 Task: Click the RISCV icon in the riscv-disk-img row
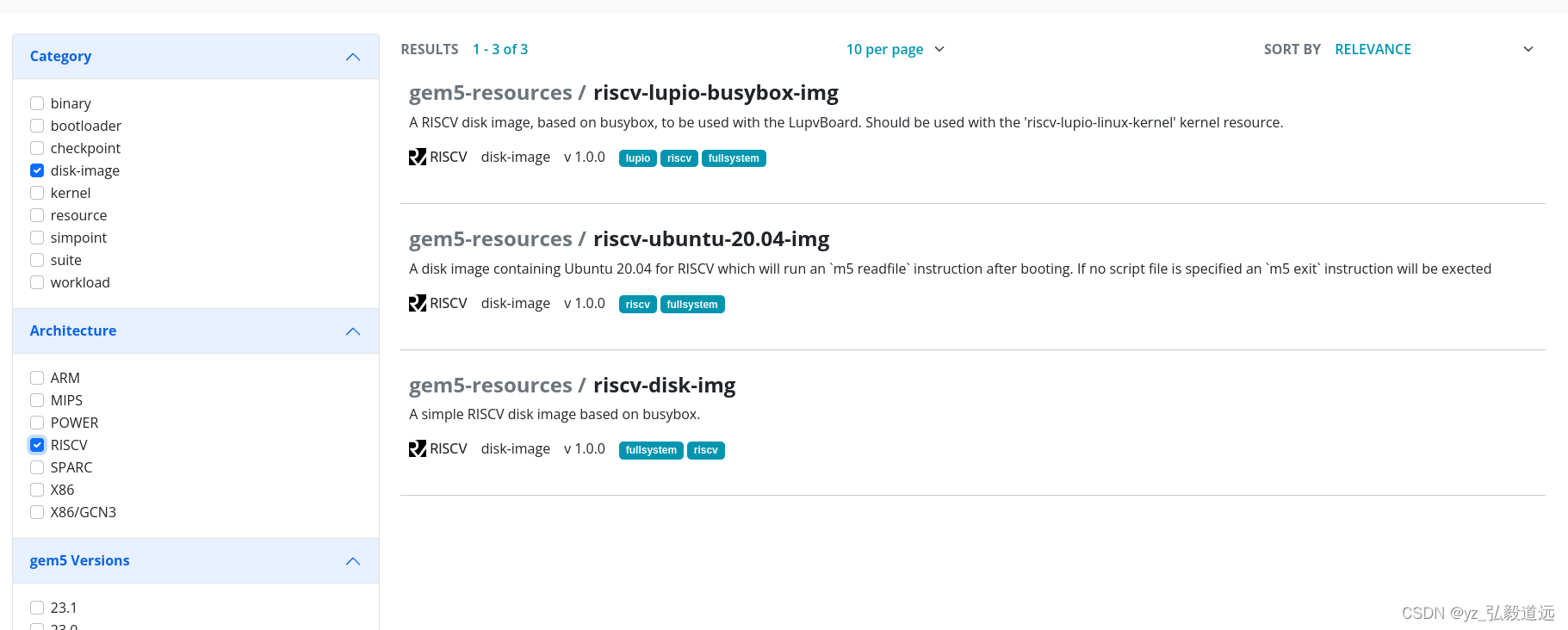tap(418, 448)
